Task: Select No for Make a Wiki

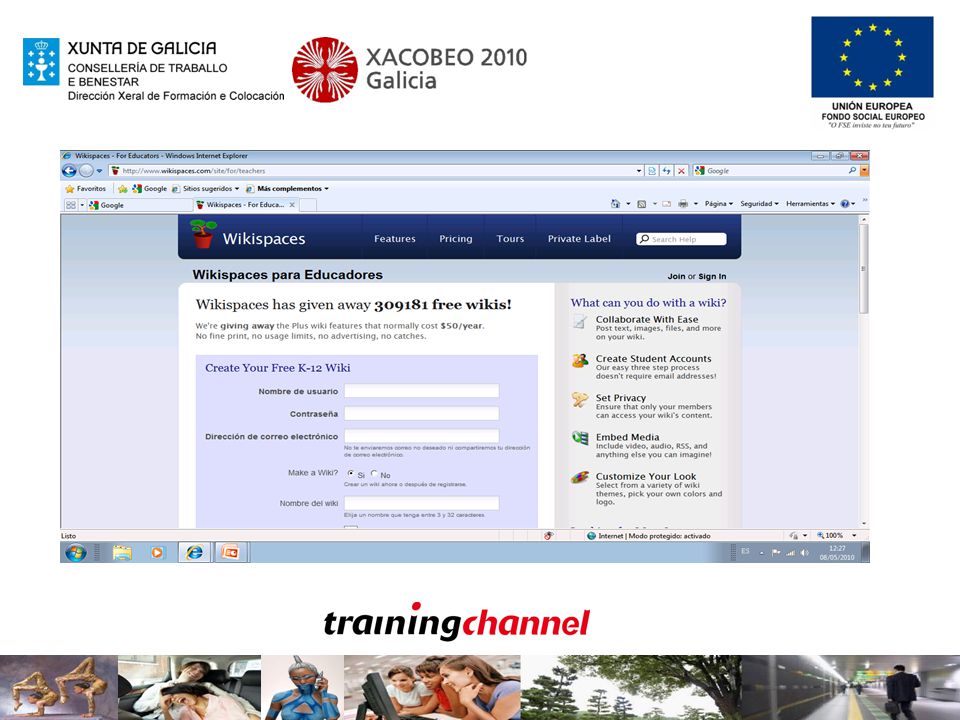Action: coord(374,474)
